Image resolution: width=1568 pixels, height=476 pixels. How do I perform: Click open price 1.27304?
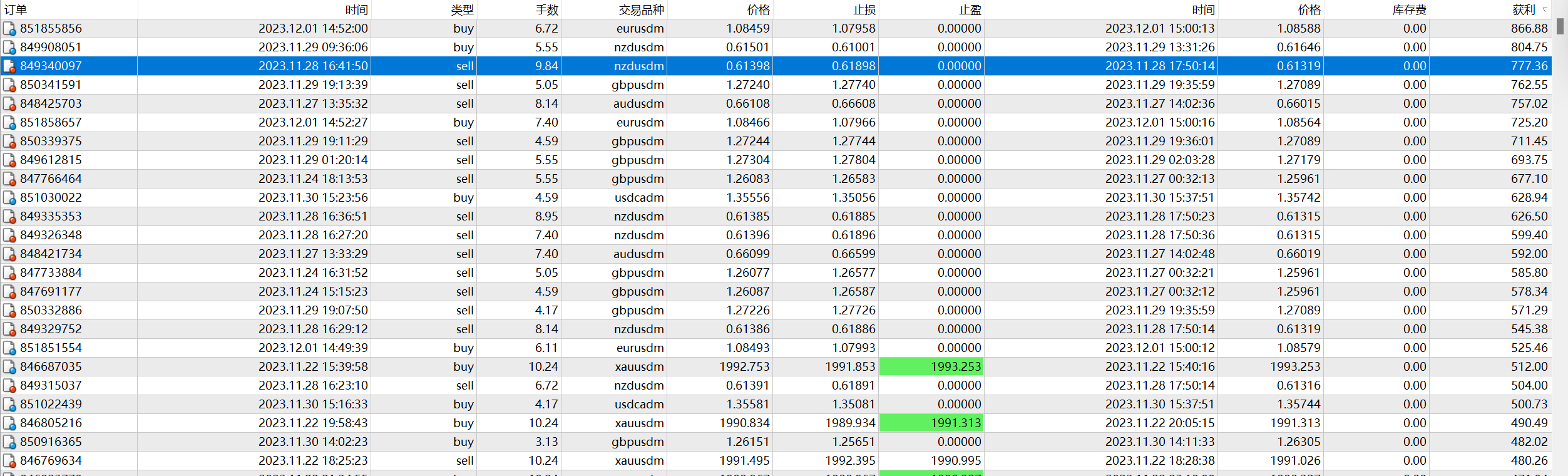tap(748, 160)
